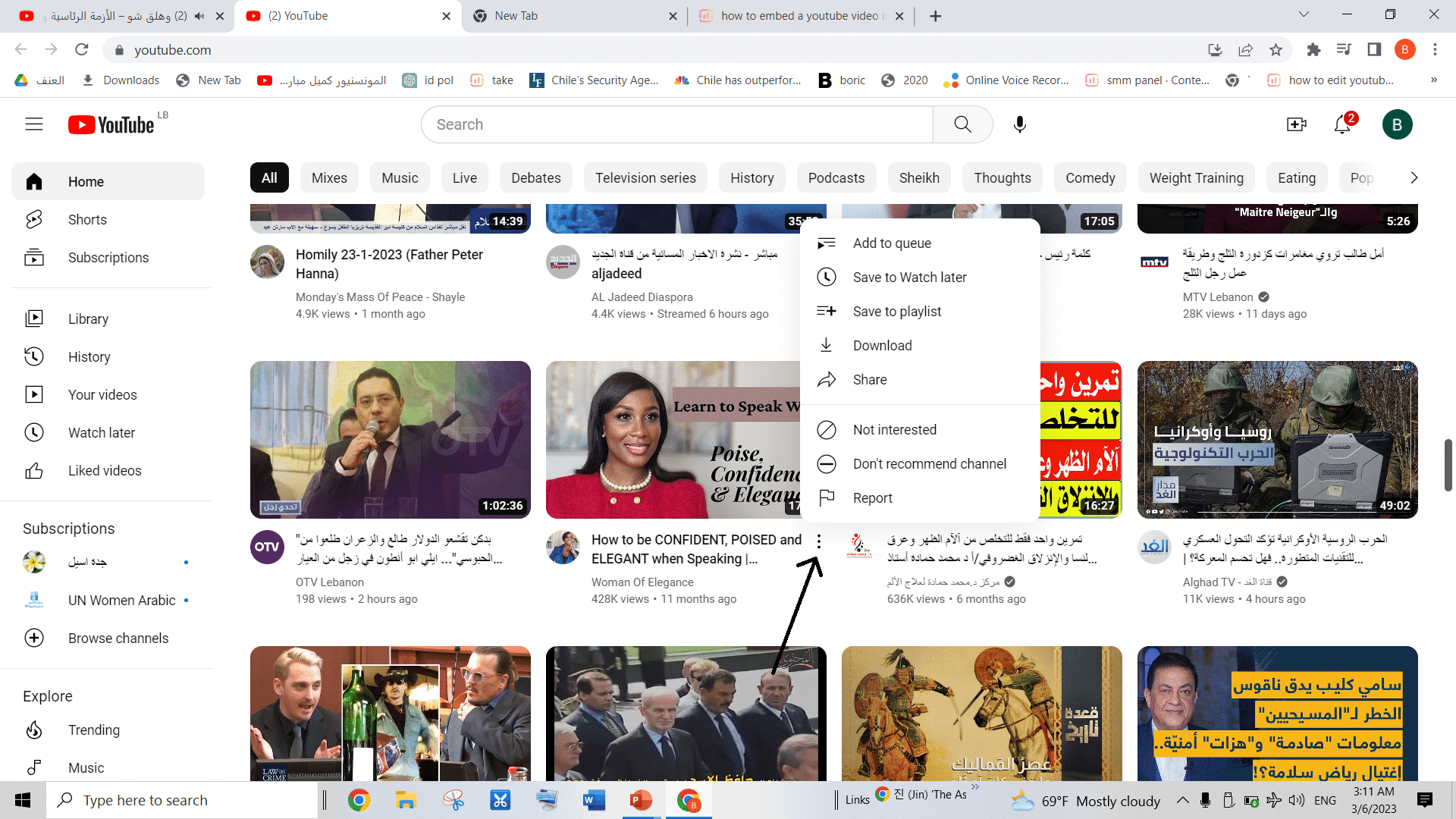Open three-dot menu for CONFIDENT, POISED video
1456x819 pixels.
819,541
